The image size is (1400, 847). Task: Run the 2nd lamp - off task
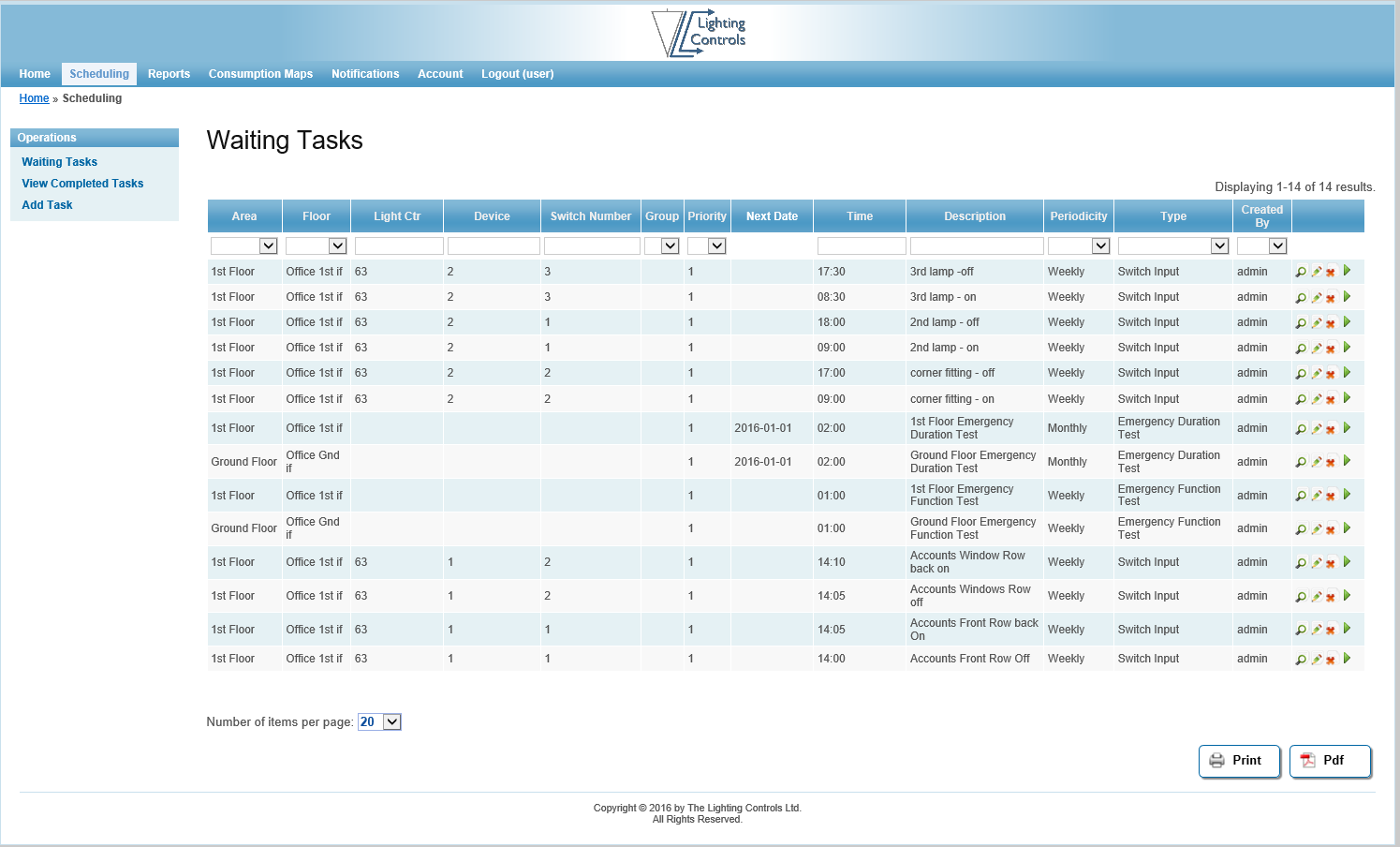coord(1347,321)
